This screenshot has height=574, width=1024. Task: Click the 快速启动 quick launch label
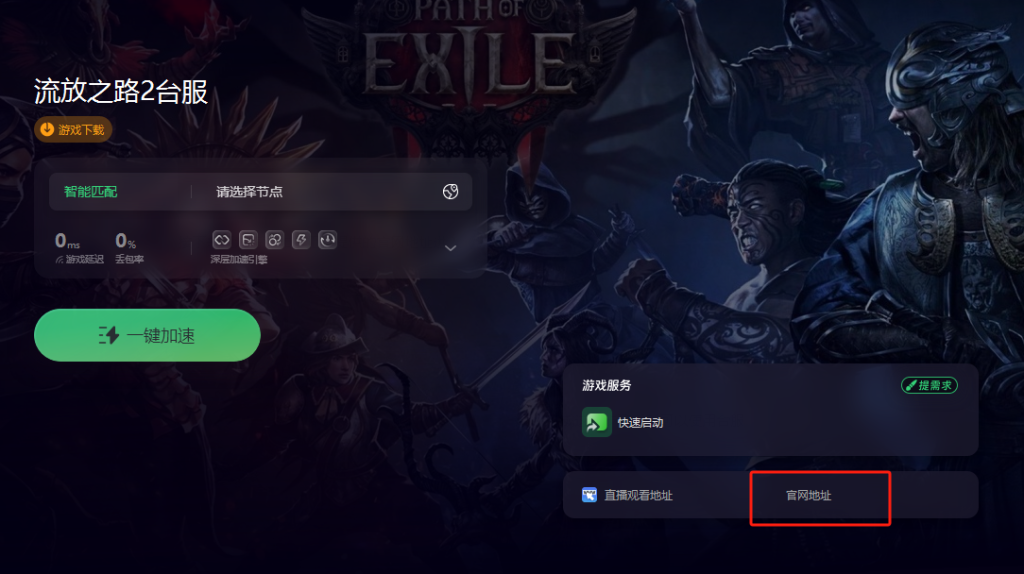click(x=640, y=423)
